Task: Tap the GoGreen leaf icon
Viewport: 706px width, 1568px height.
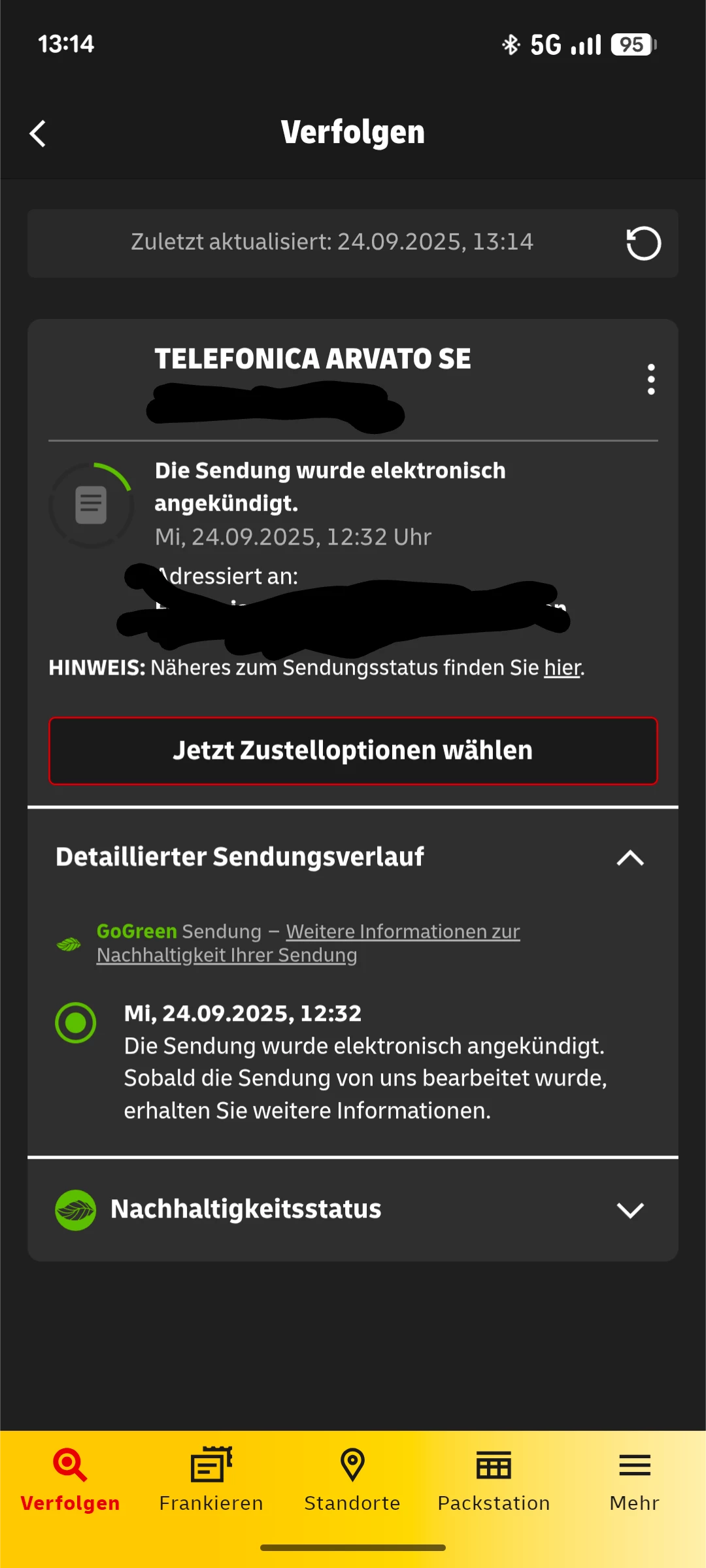Action: click(69, 944)
